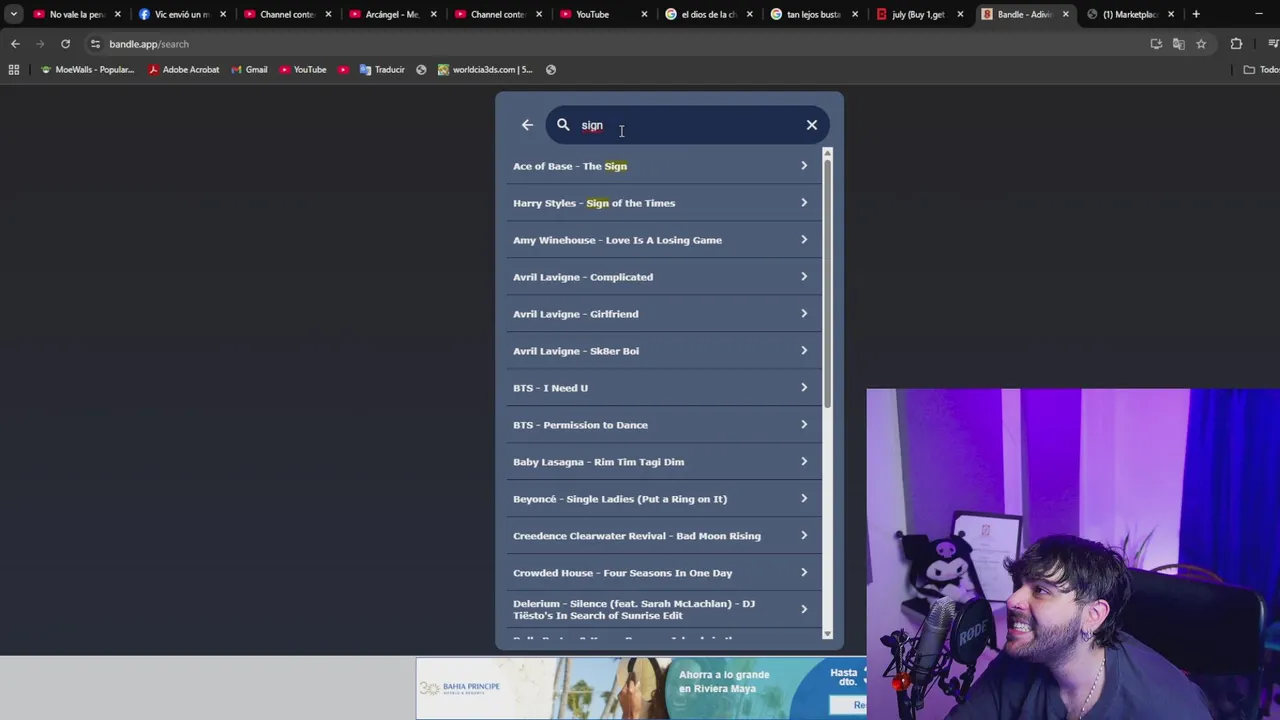
Task: Reload the bandle.app page
Action: [x=65, y=44]
